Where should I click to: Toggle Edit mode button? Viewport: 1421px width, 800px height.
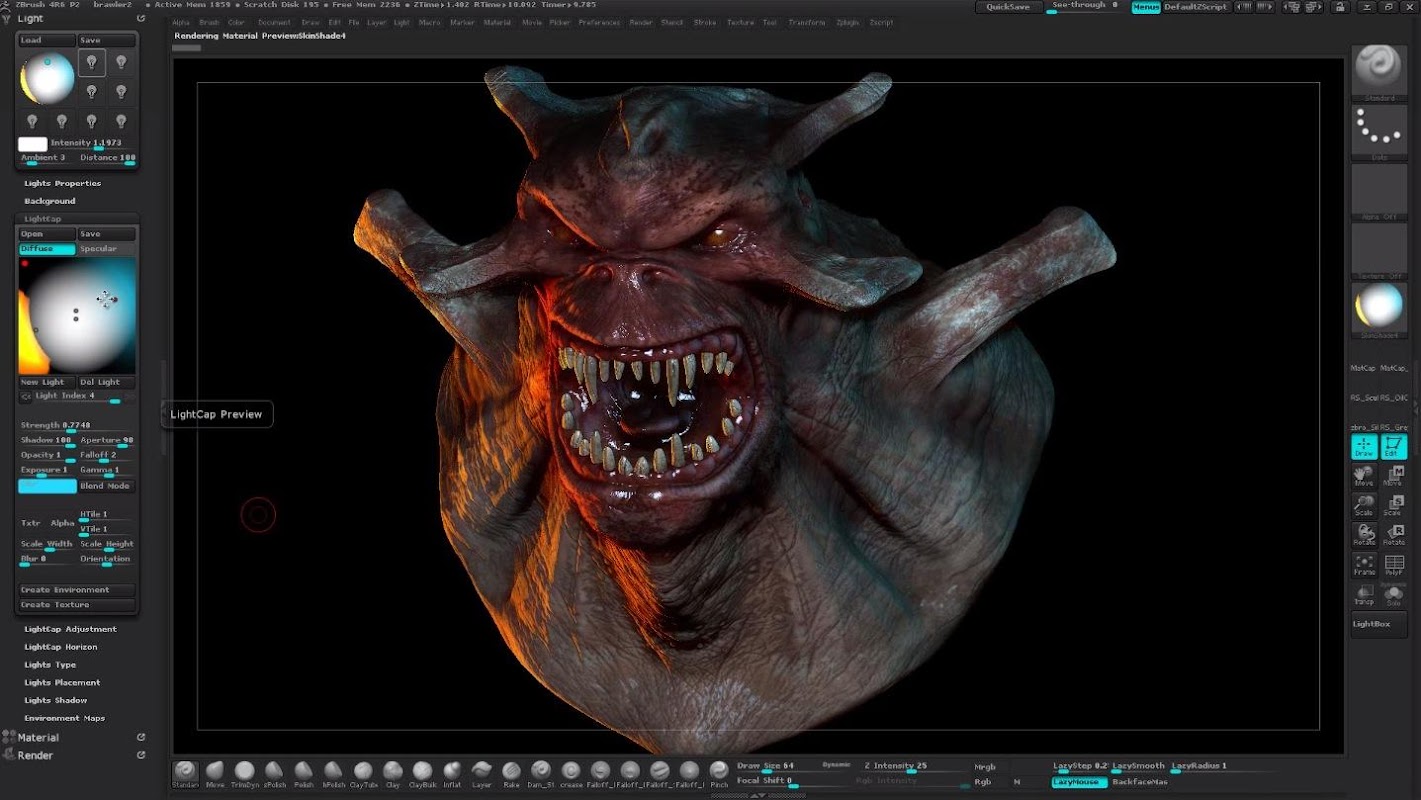click(x=1394, y=447)
